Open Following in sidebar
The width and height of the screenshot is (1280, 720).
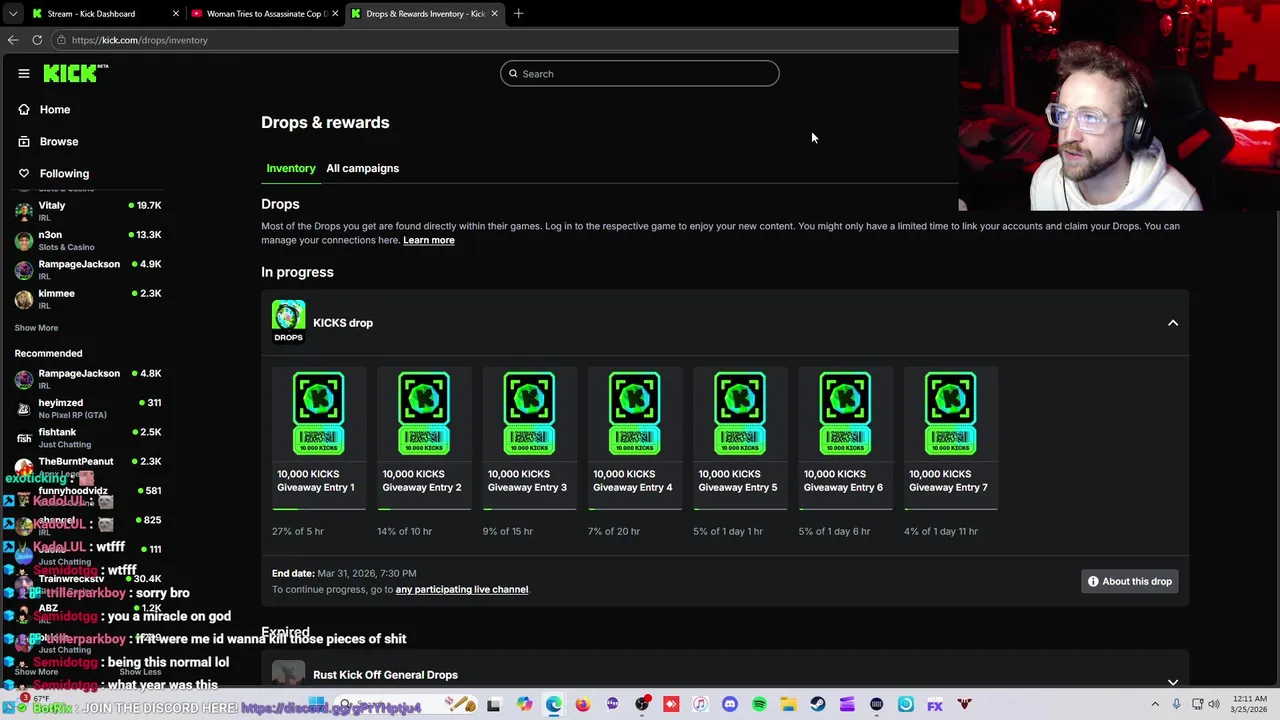64,173
